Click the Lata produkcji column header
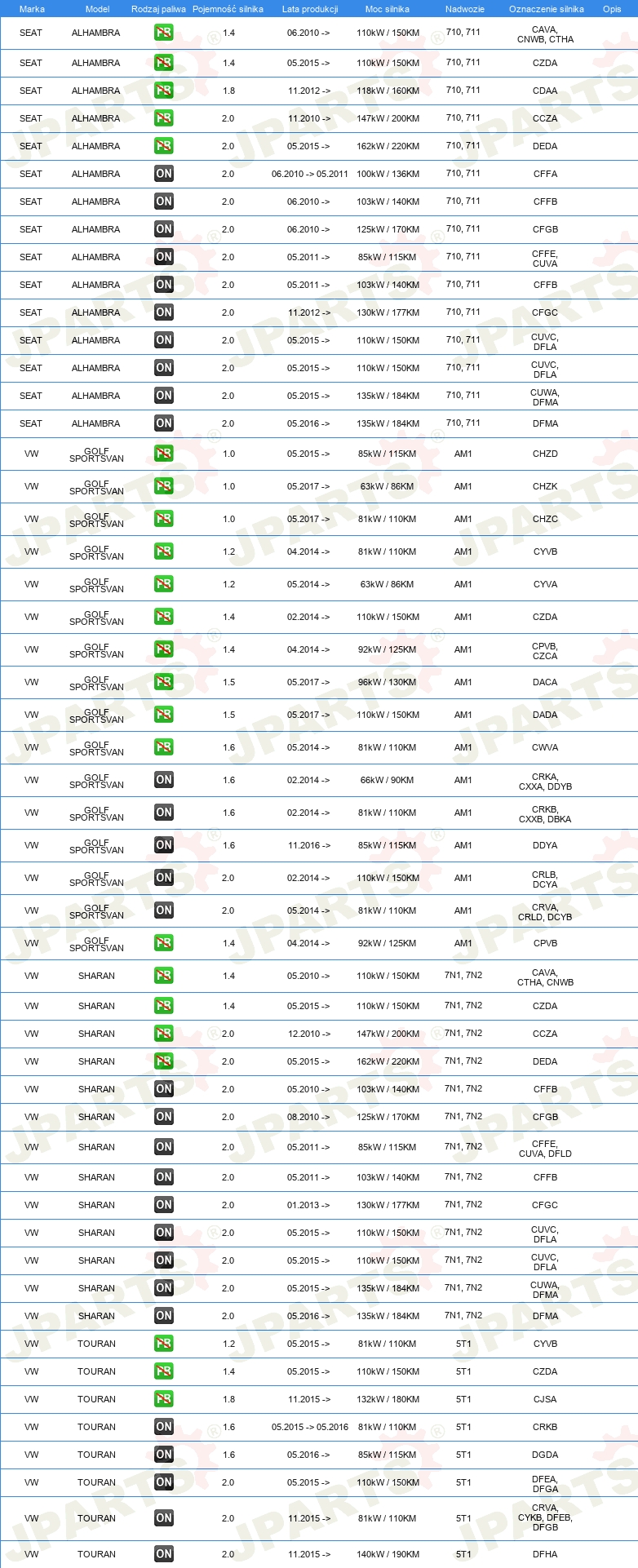 [x=310, y=9]
